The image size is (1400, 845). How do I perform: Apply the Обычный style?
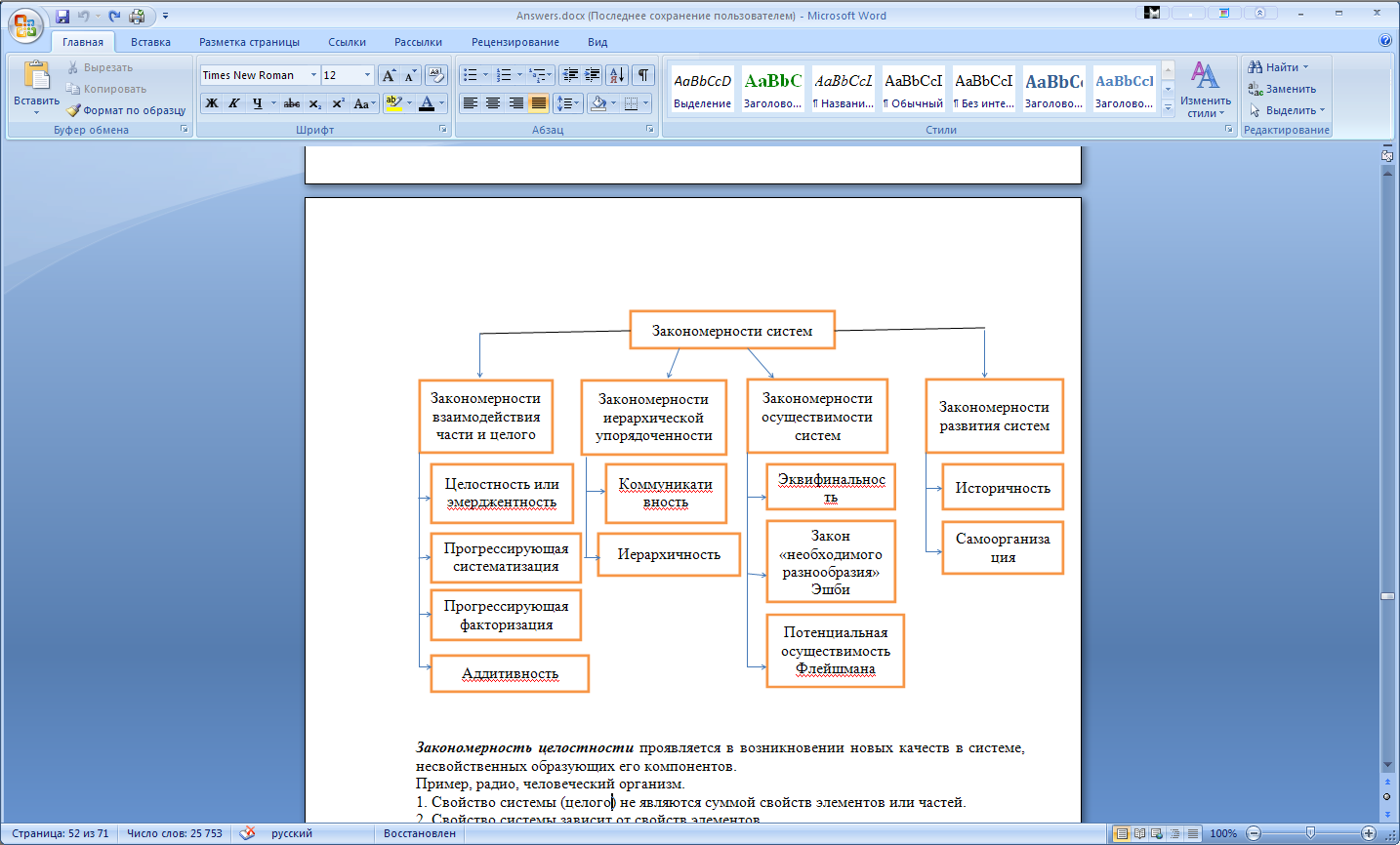[x=914, y=90]
